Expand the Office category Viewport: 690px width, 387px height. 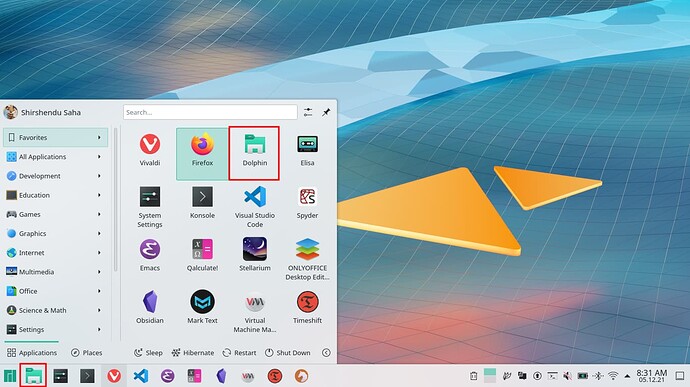55,291
